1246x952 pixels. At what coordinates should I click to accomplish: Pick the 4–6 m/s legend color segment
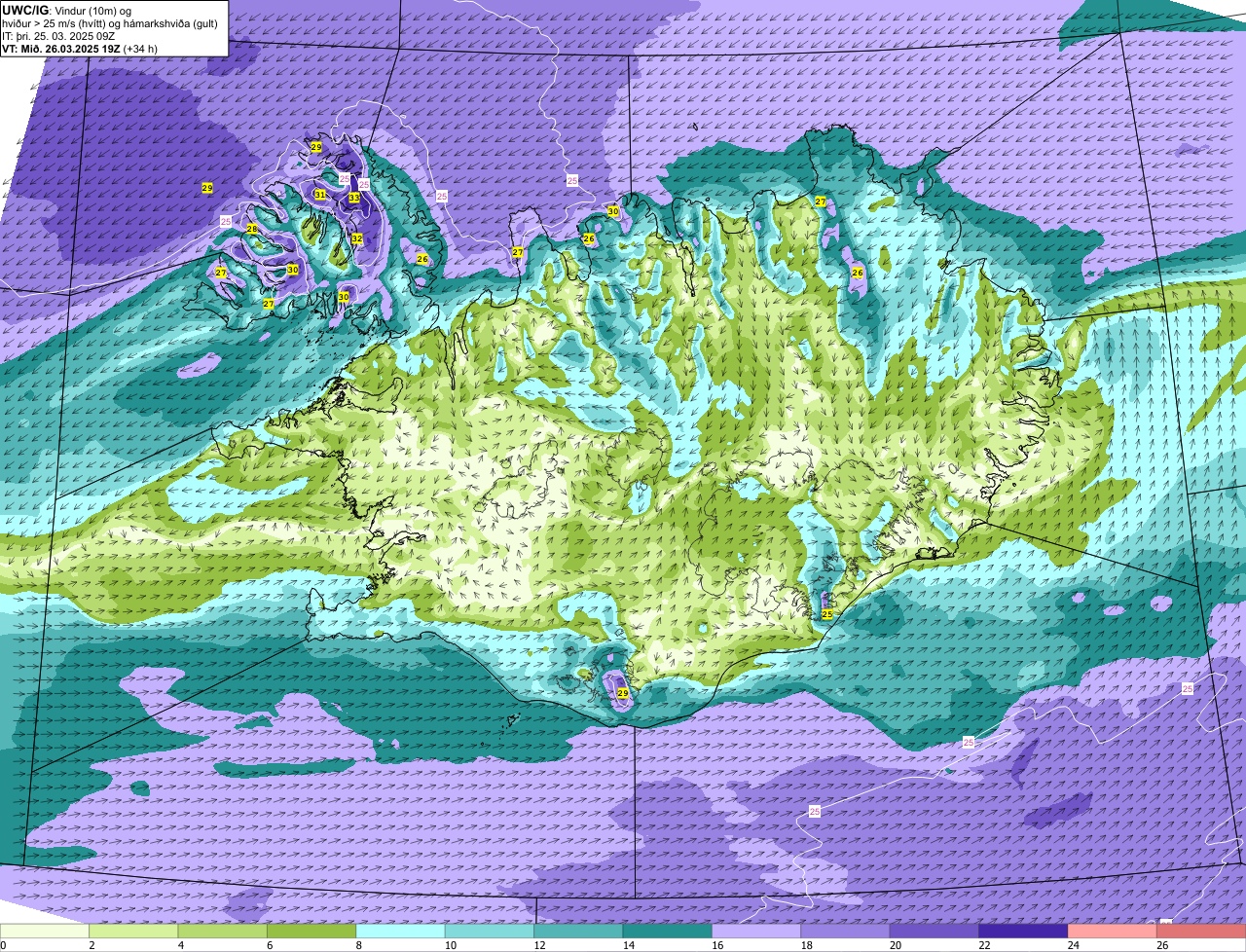[223, 931]
